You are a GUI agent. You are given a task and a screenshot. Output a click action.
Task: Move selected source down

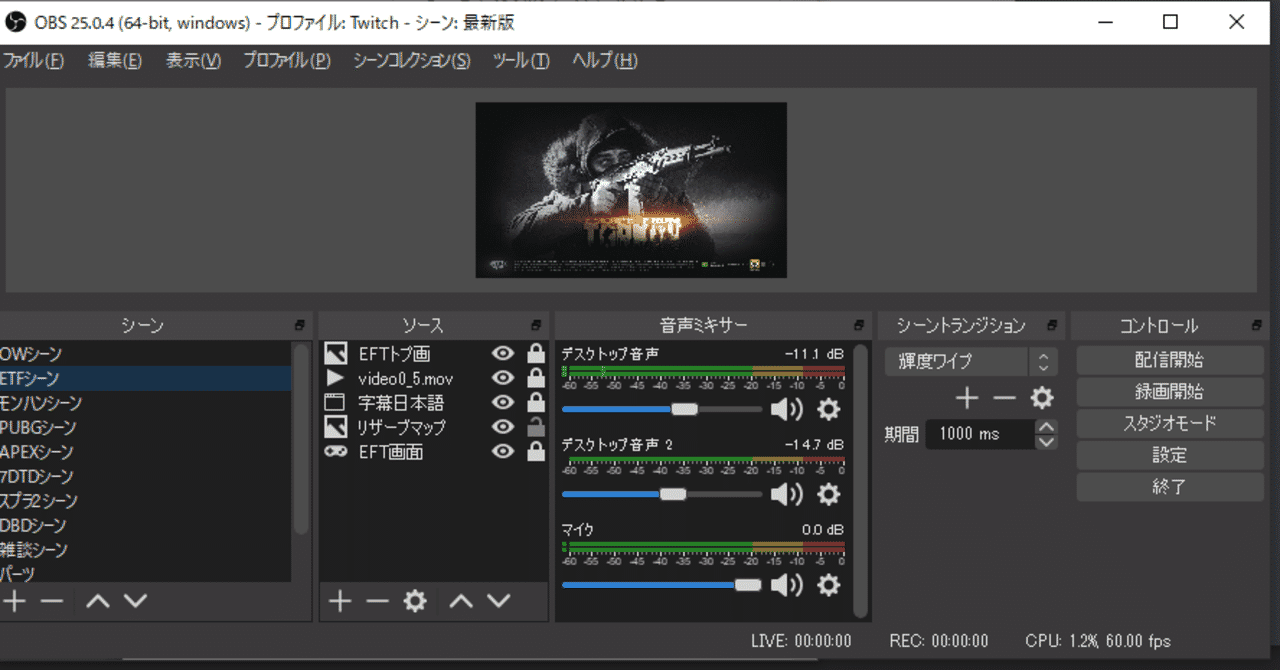(x=498, y=601)
